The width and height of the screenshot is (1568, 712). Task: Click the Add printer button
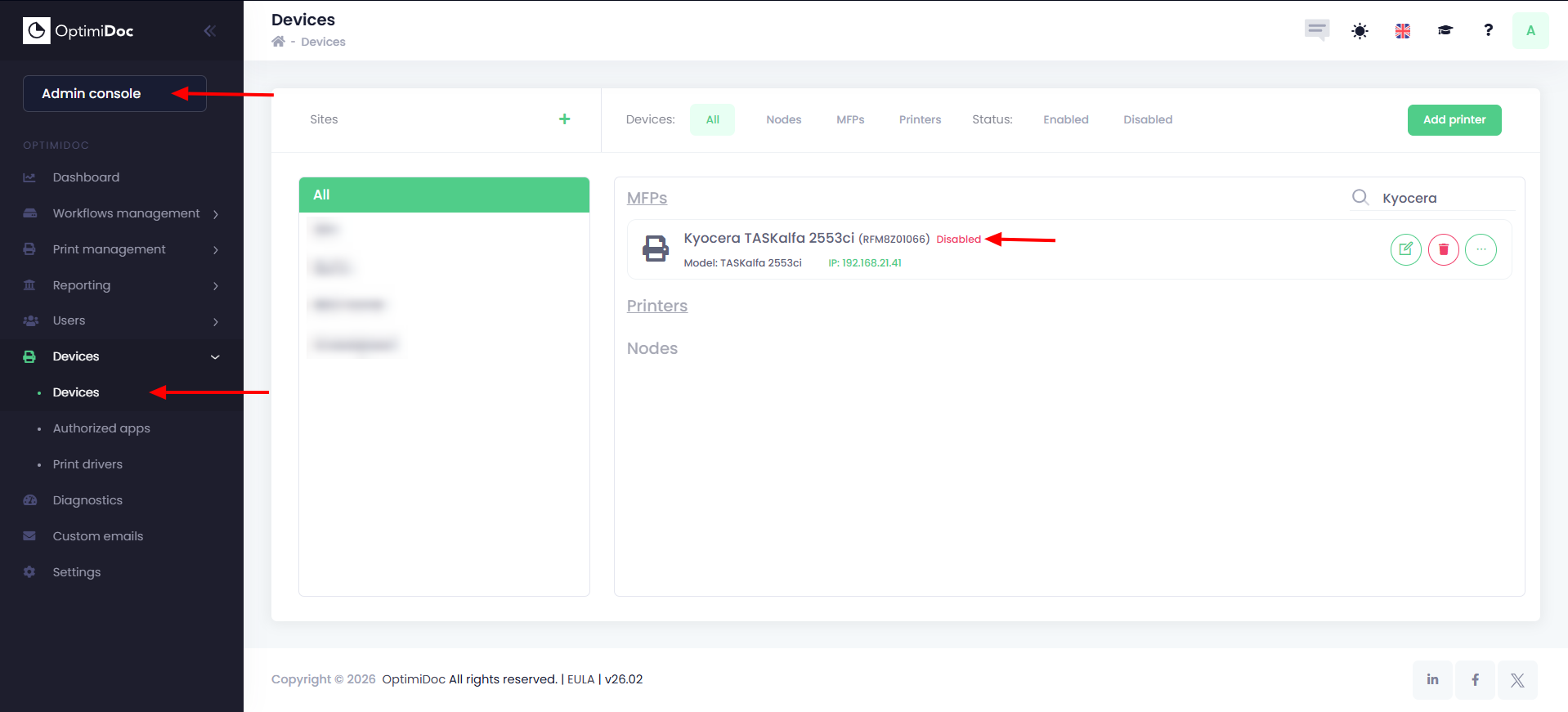[x=1454, y=120]
